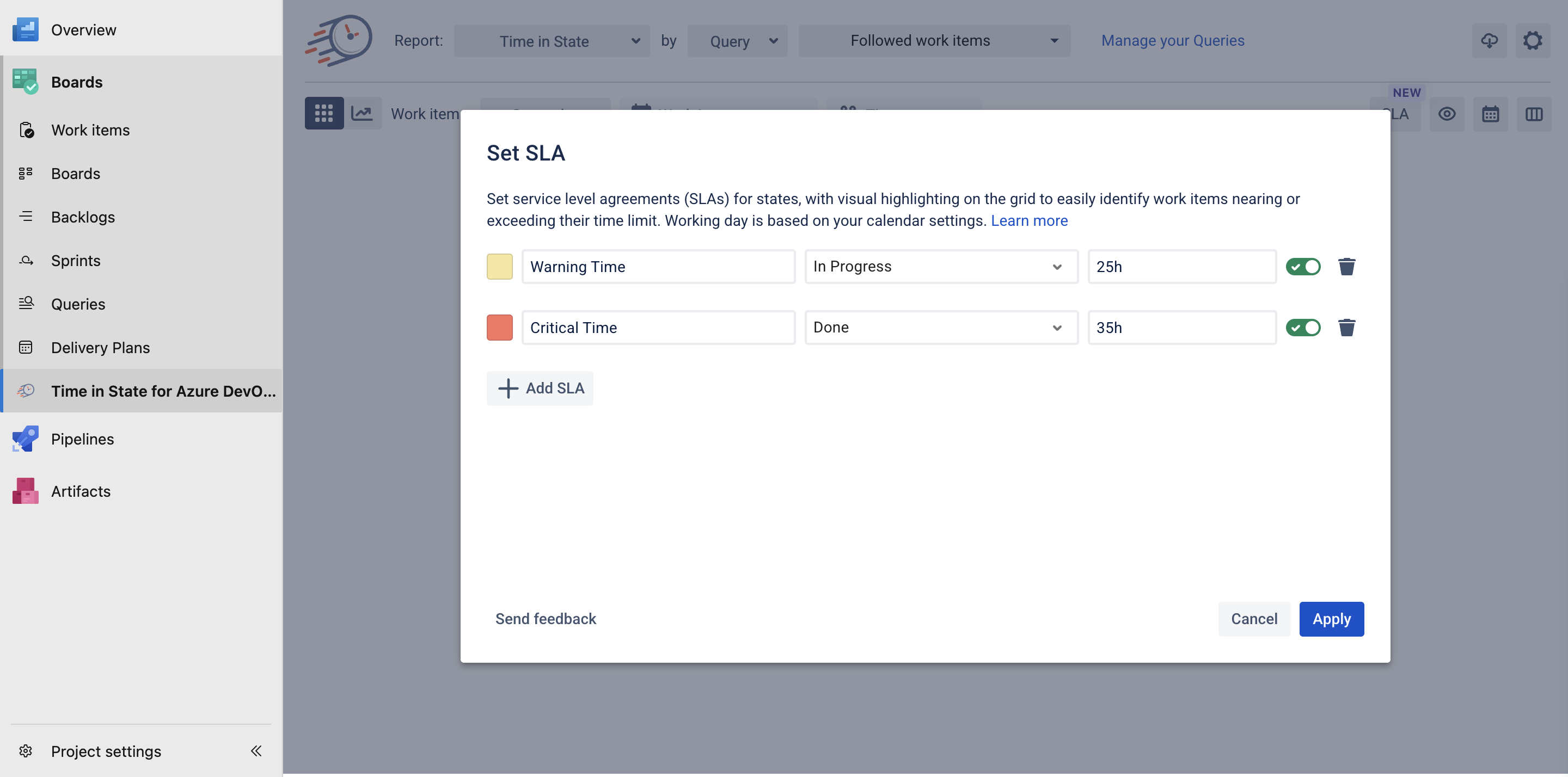Switch to the grid view icon
1568x777 pixels.
click(x=323, y=113)
